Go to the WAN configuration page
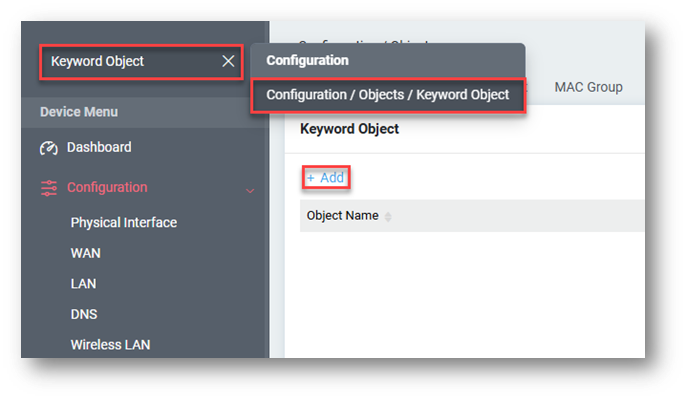The width and height of the screenshot is (687, 400). point(85,253)
